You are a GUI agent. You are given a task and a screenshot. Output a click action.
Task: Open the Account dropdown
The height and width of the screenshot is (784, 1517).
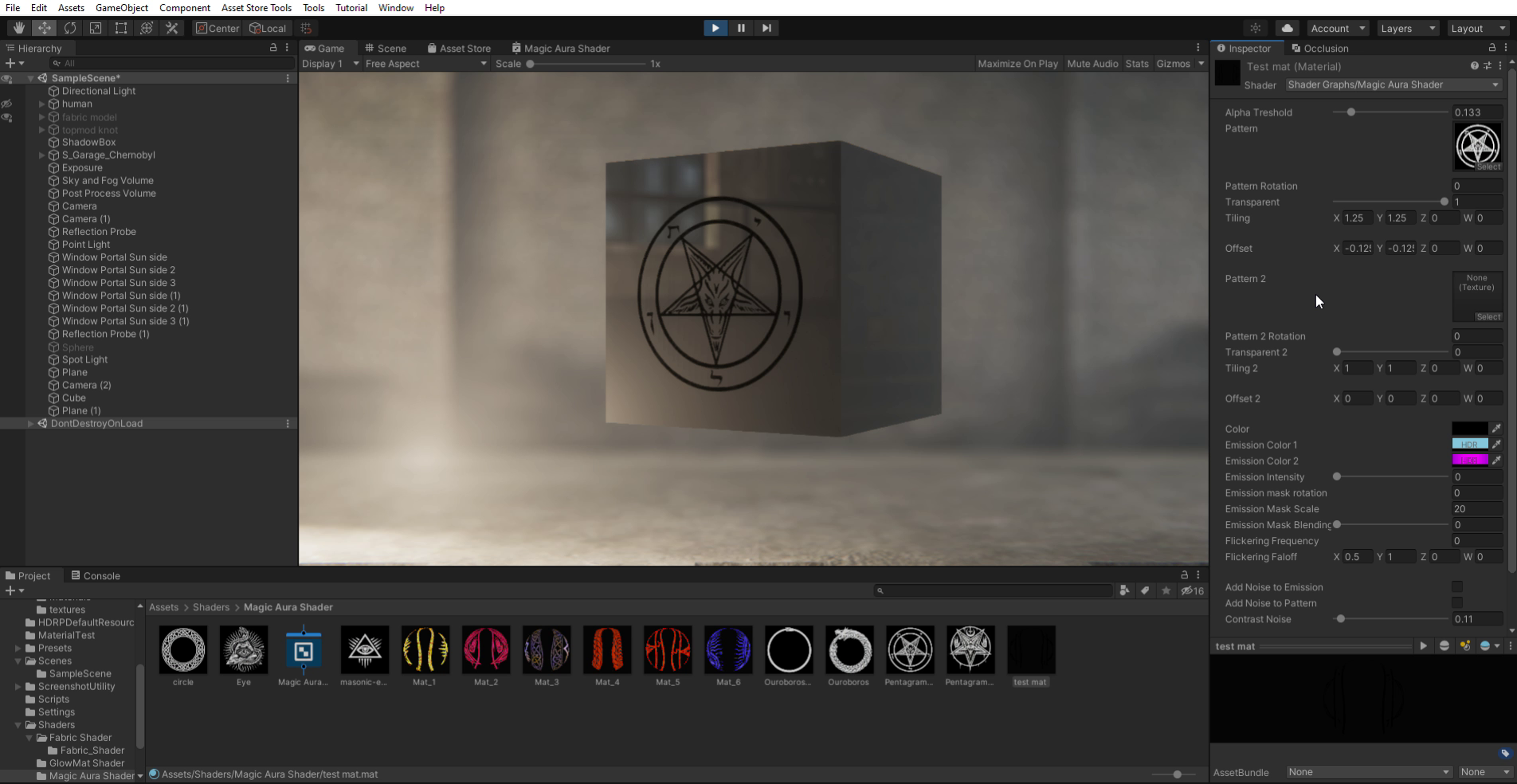click(x=1338, y=28)
